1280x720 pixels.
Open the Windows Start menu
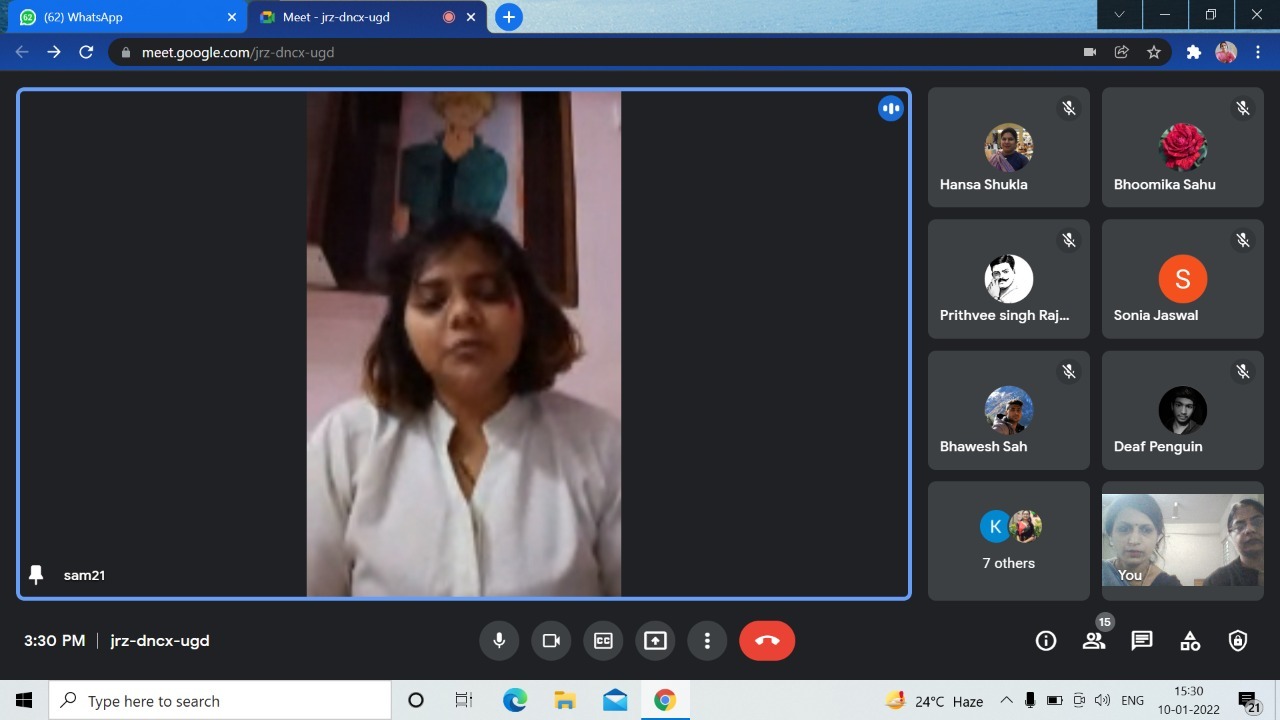(24, 701)
